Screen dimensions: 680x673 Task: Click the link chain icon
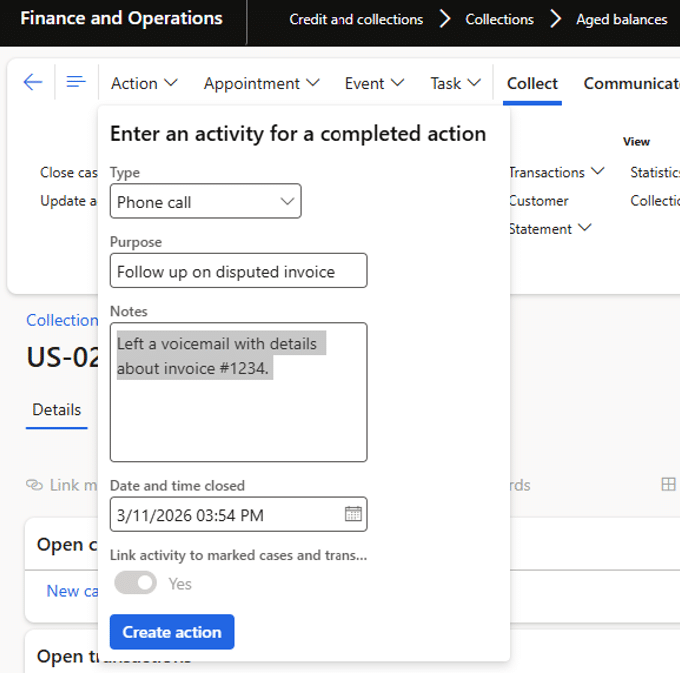click(35, 485)
